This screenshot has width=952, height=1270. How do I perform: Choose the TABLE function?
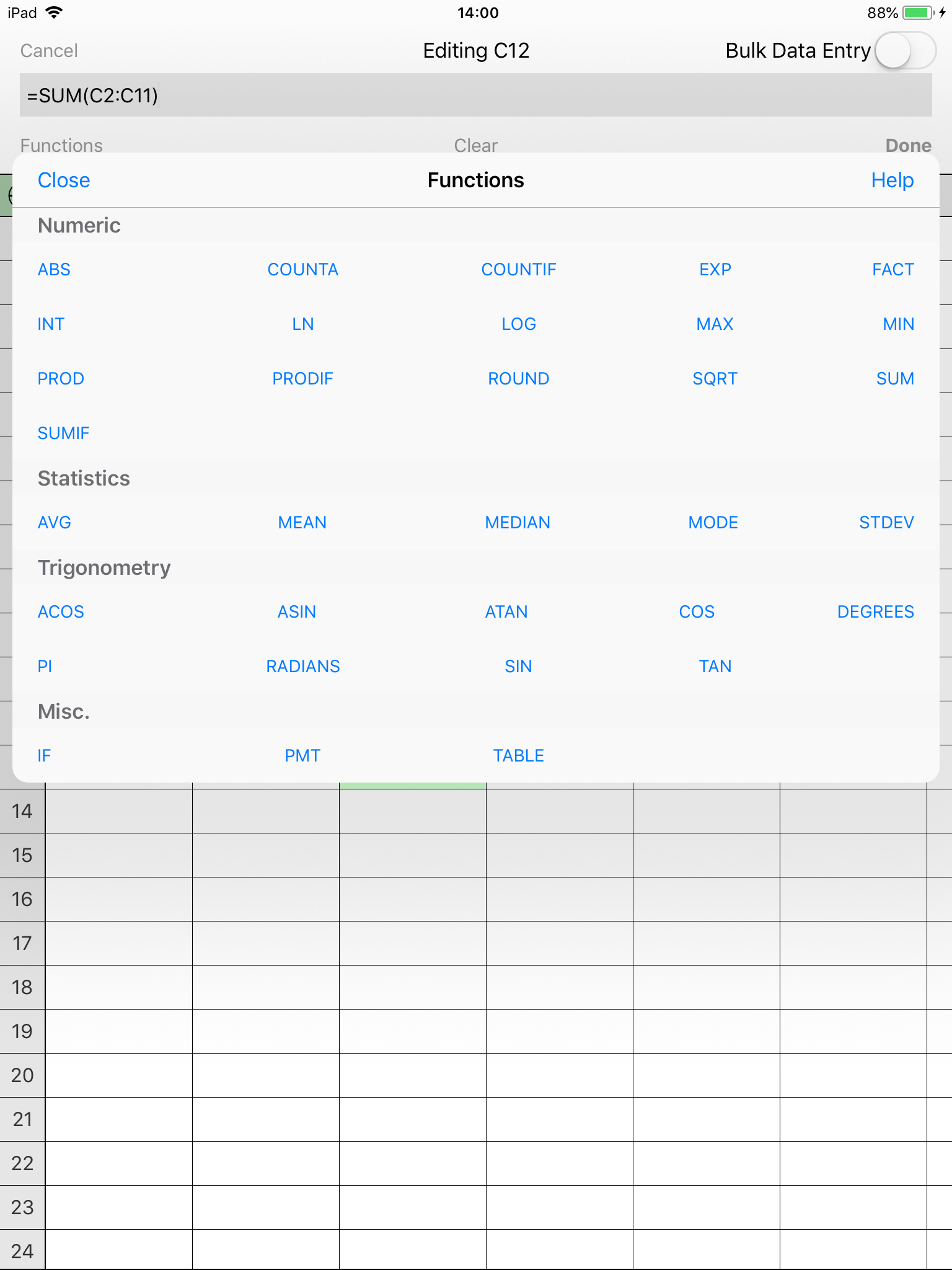tap(519, 756)
